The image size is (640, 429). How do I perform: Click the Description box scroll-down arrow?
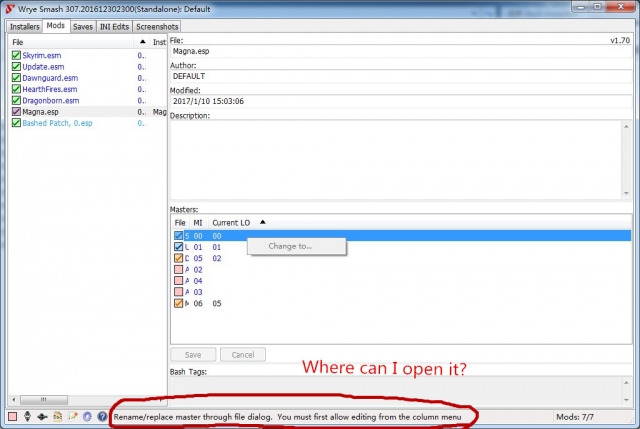pos(626,193)
